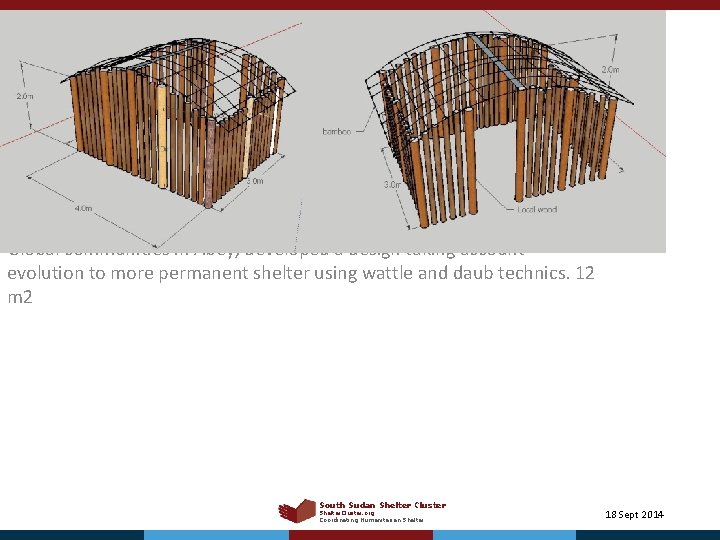
Task: Click the "3.0m" label on the left shelter
Action: point(255,181)
